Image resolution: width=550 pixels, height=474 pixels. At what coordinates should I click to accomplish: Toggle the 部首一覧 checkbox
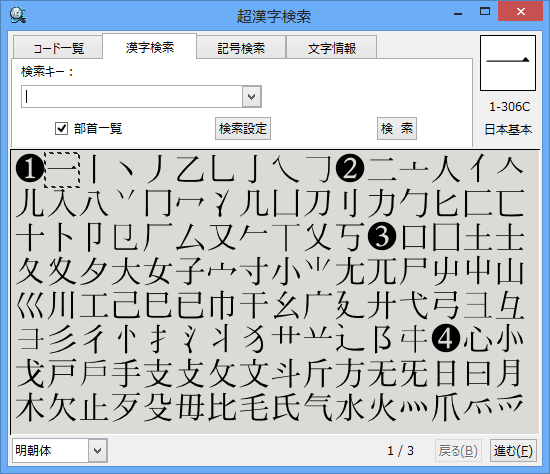point(61,128)
